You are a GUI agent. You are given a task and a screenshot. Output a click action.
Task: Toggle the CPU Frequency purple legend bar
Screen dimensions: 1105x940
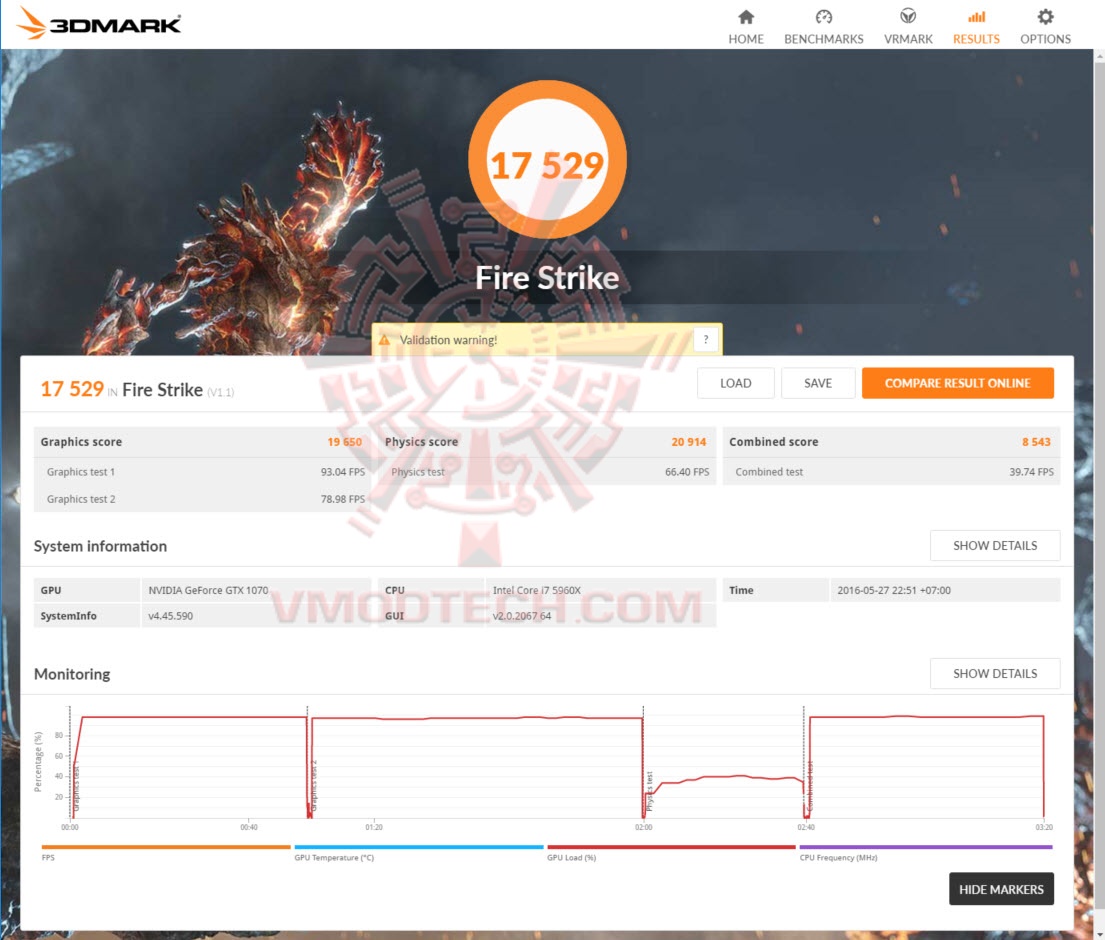925,847
